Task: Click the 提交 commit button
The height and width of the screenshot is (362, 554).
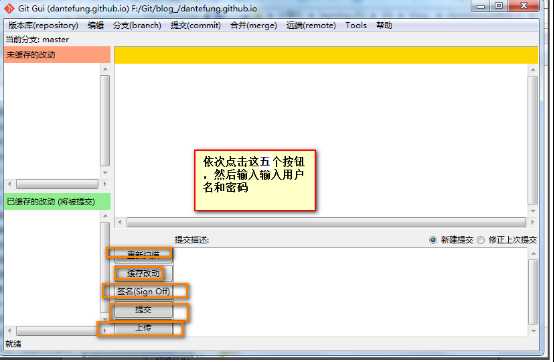Action: [x=143, y=310]
